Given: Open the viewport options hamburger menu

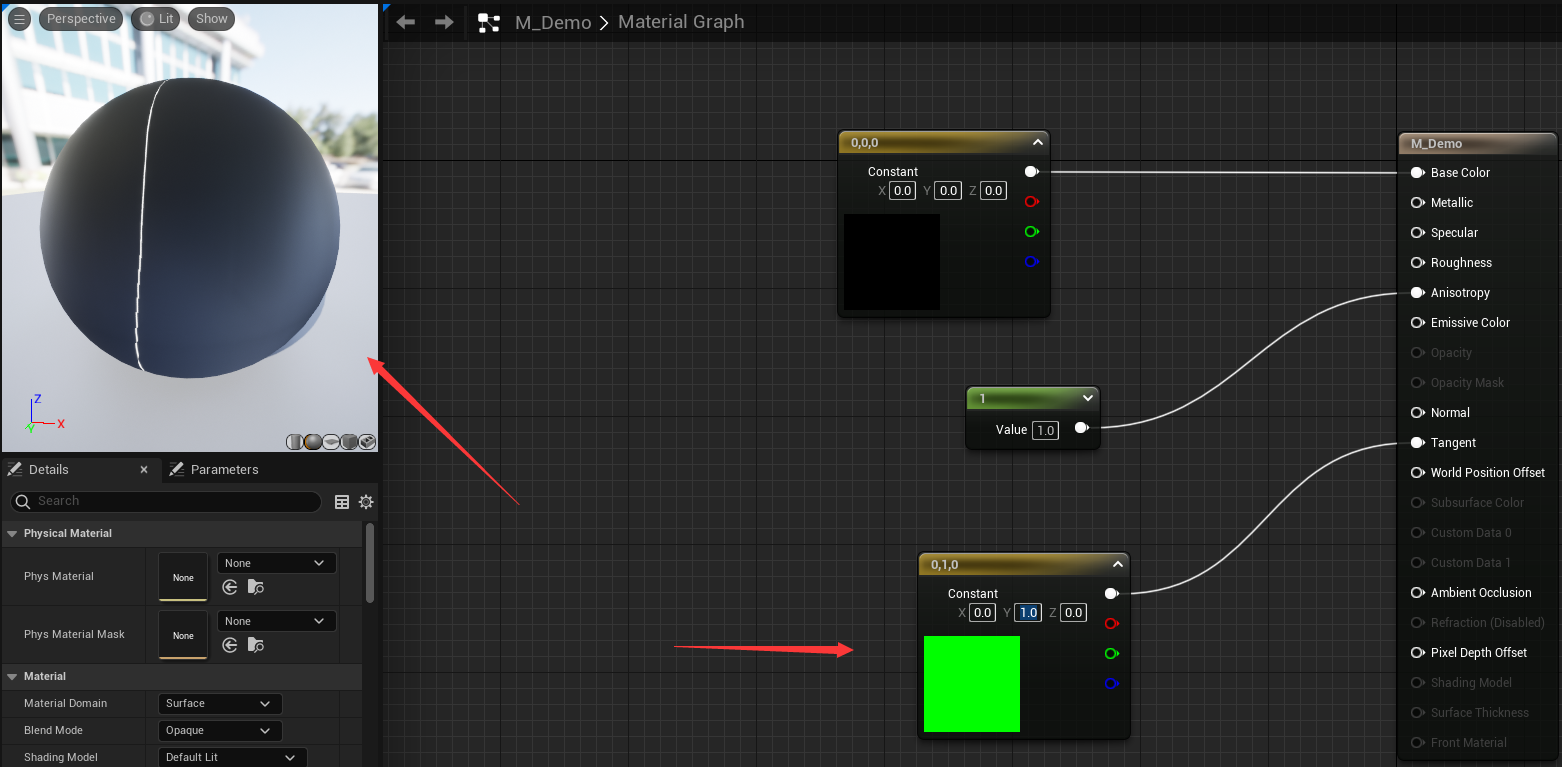Looking at the screenshot, I should [x=19, y=19].
